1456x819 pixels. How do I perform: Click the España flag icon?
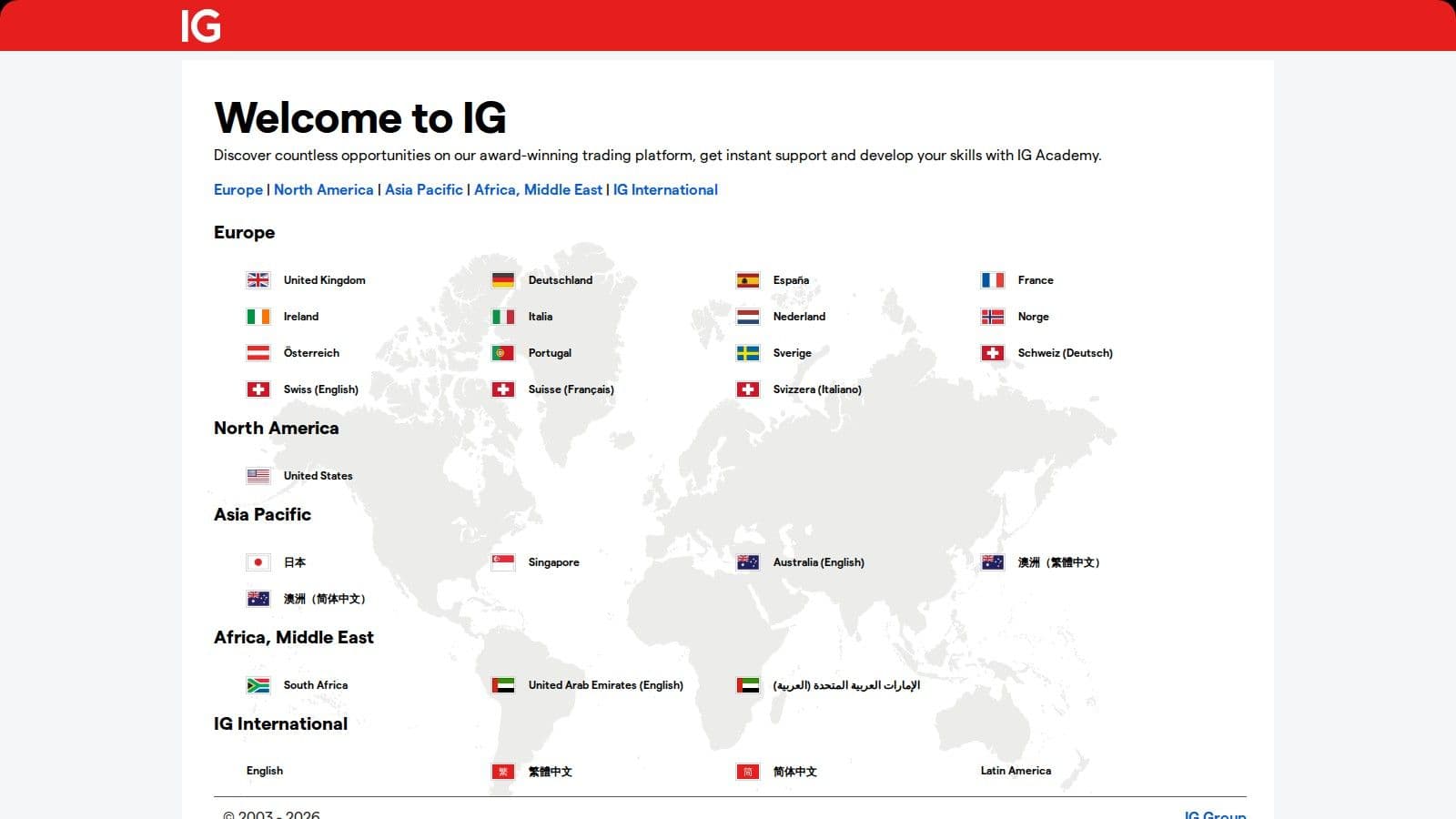[748, 280]
